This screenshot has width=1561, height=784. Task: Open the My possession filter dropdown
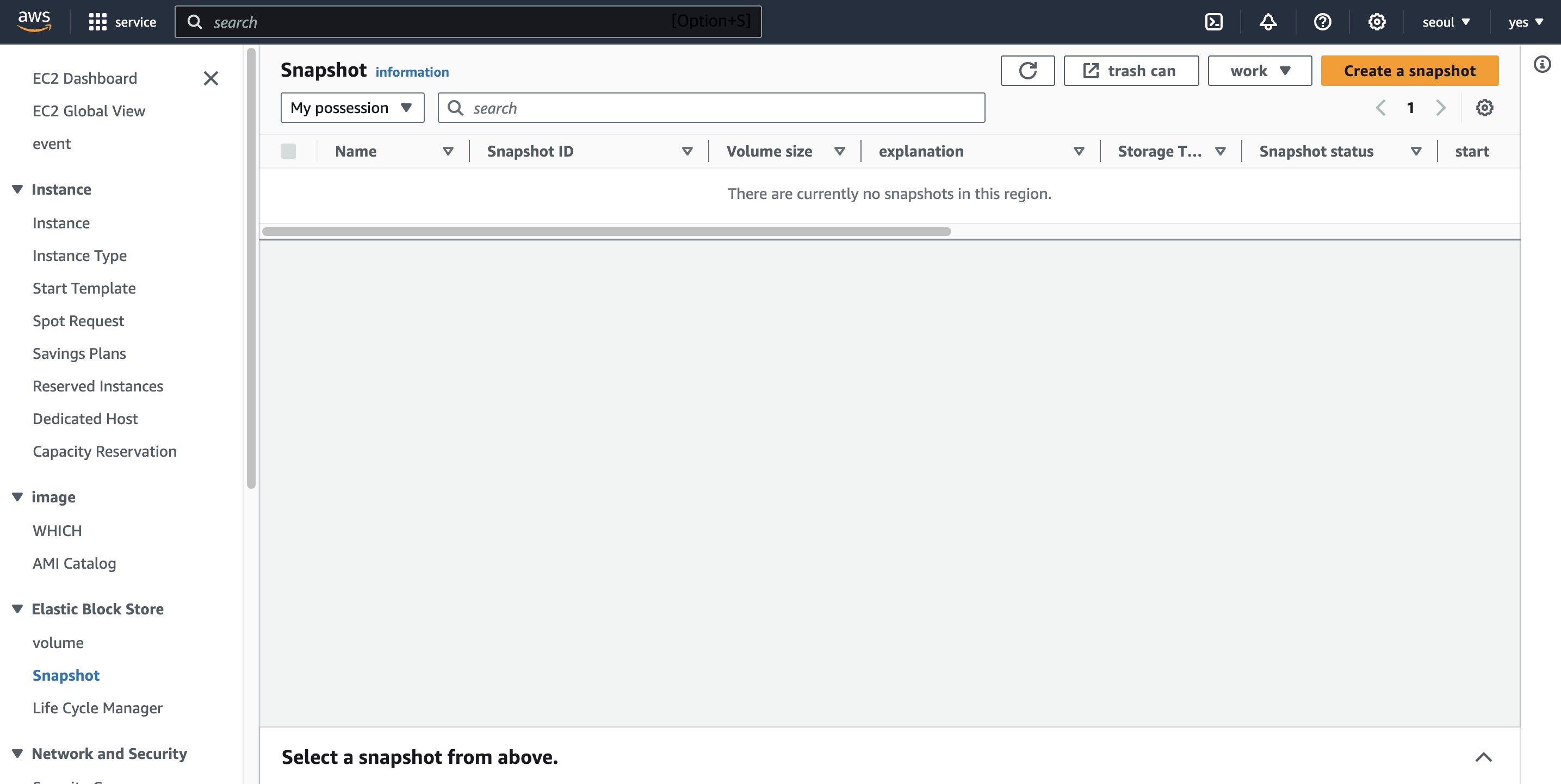352,108
